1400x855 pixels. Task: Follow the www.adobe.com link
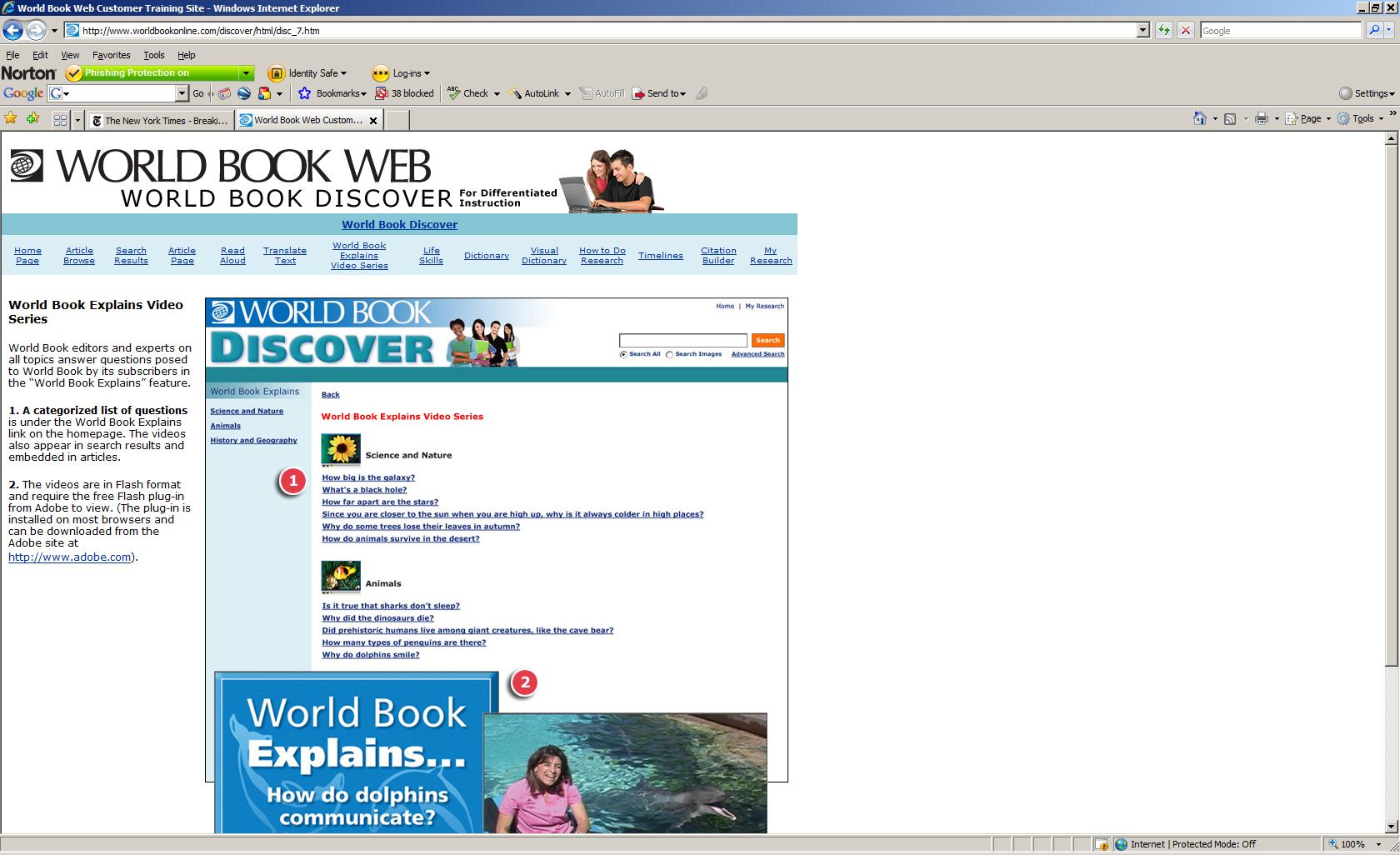[69, 557]
